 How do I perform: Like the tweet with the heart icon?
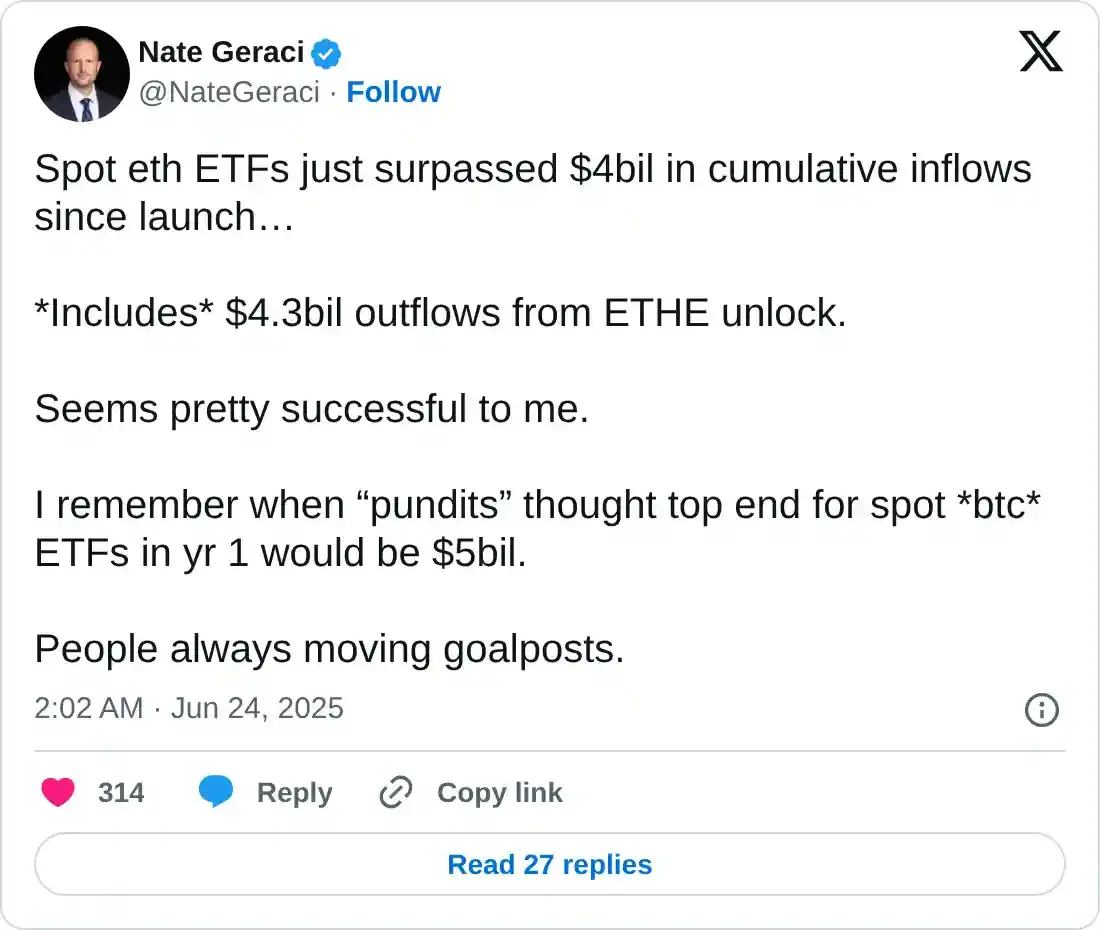tap(58, 793)
